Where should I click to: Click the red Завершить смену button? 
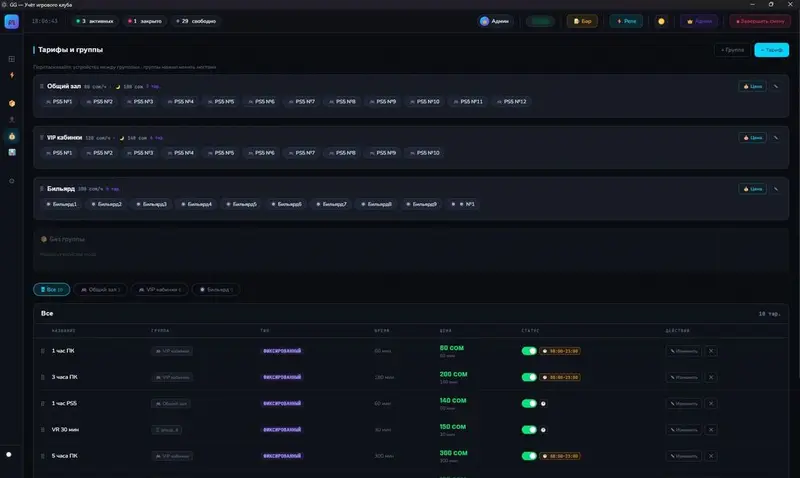click(x=760, y=21)
